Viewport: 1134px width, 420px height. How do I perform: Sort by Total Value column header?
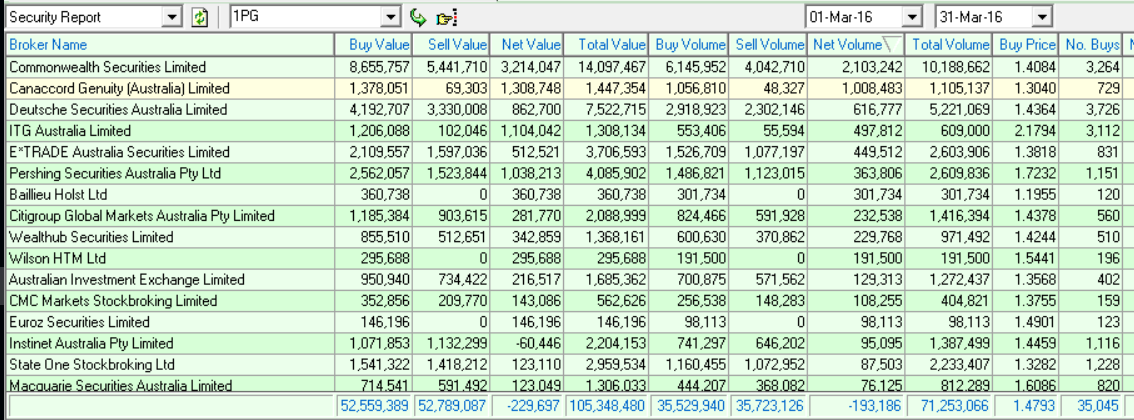[606, 45]
